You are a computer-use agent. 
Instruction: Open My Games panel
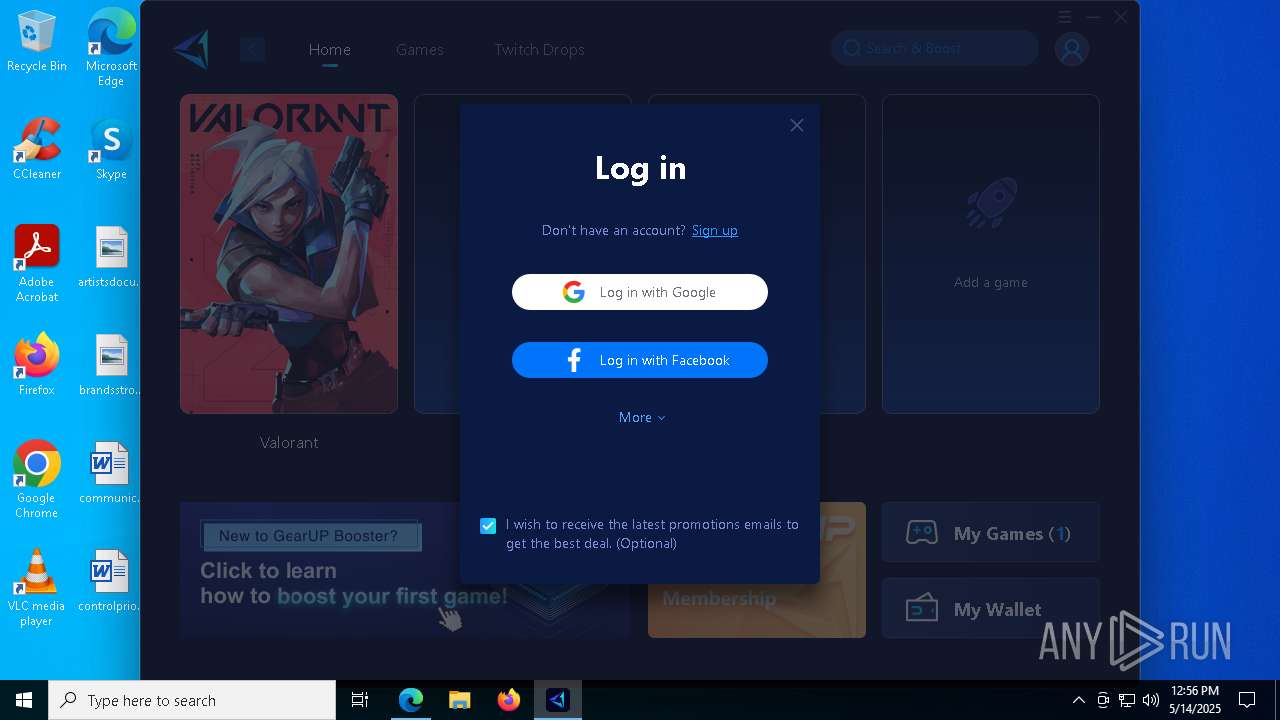(991, 533)
